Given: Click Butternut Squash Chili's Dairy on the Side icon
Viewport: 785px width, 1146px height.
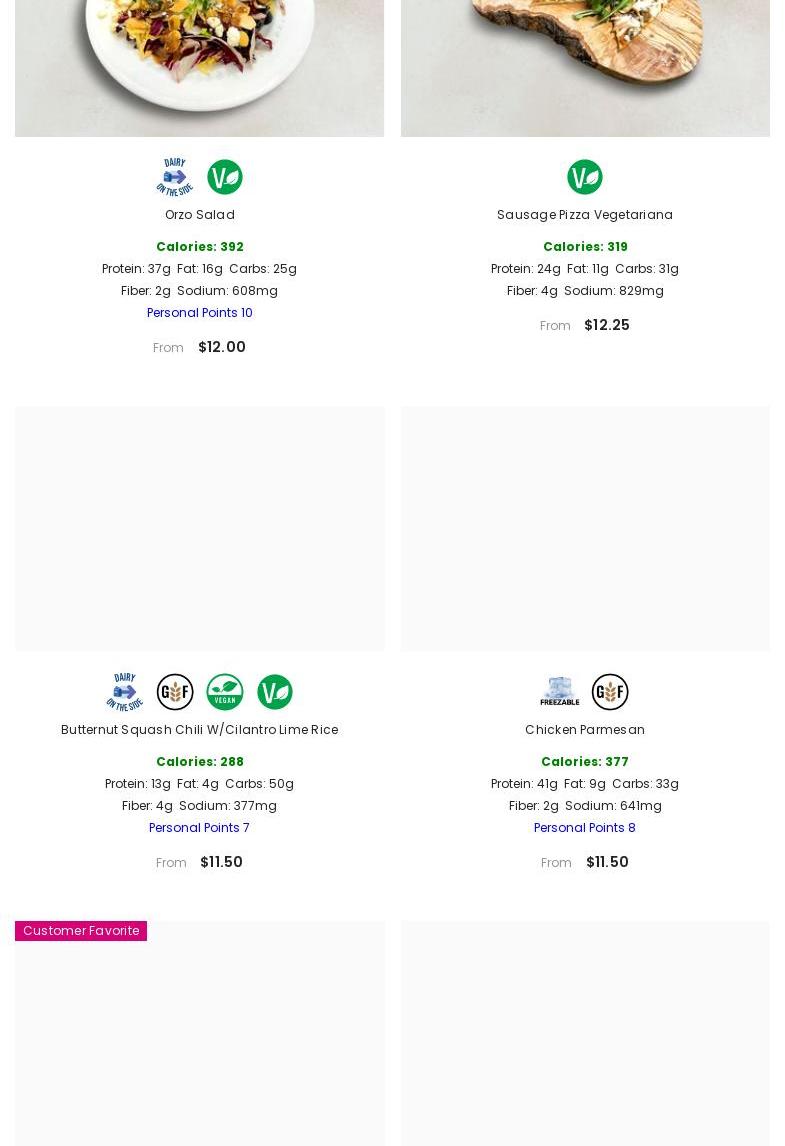Looking at the screenshot, I should (125, 692).
